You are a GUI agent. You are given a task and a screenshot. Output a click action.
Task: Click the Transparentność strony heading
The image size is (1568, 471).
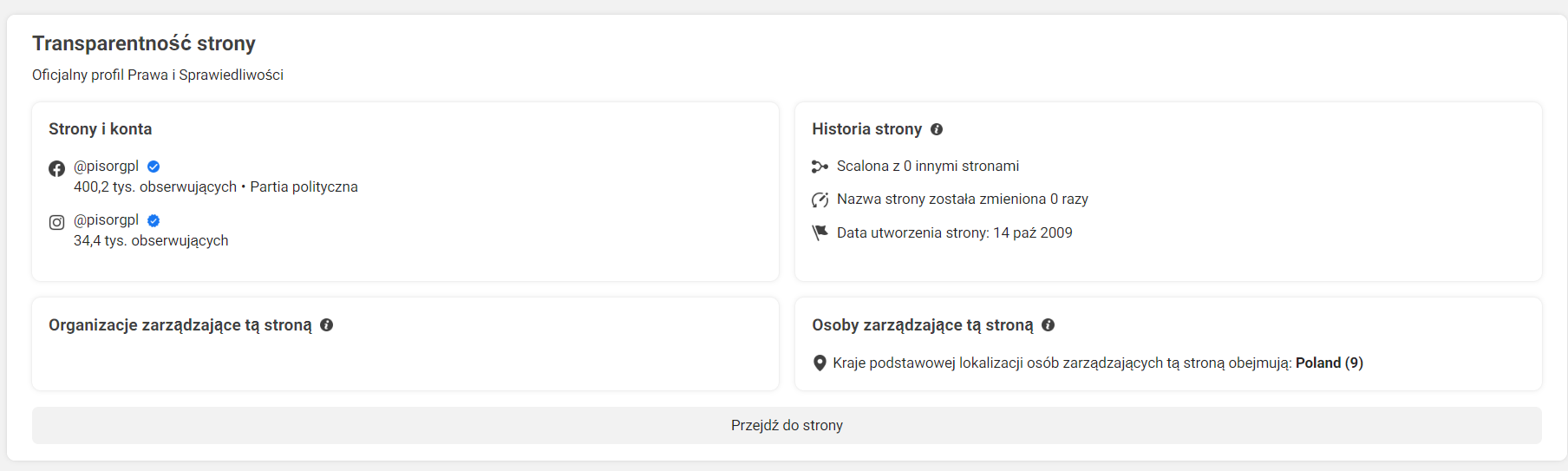click(x=144, y=43)
